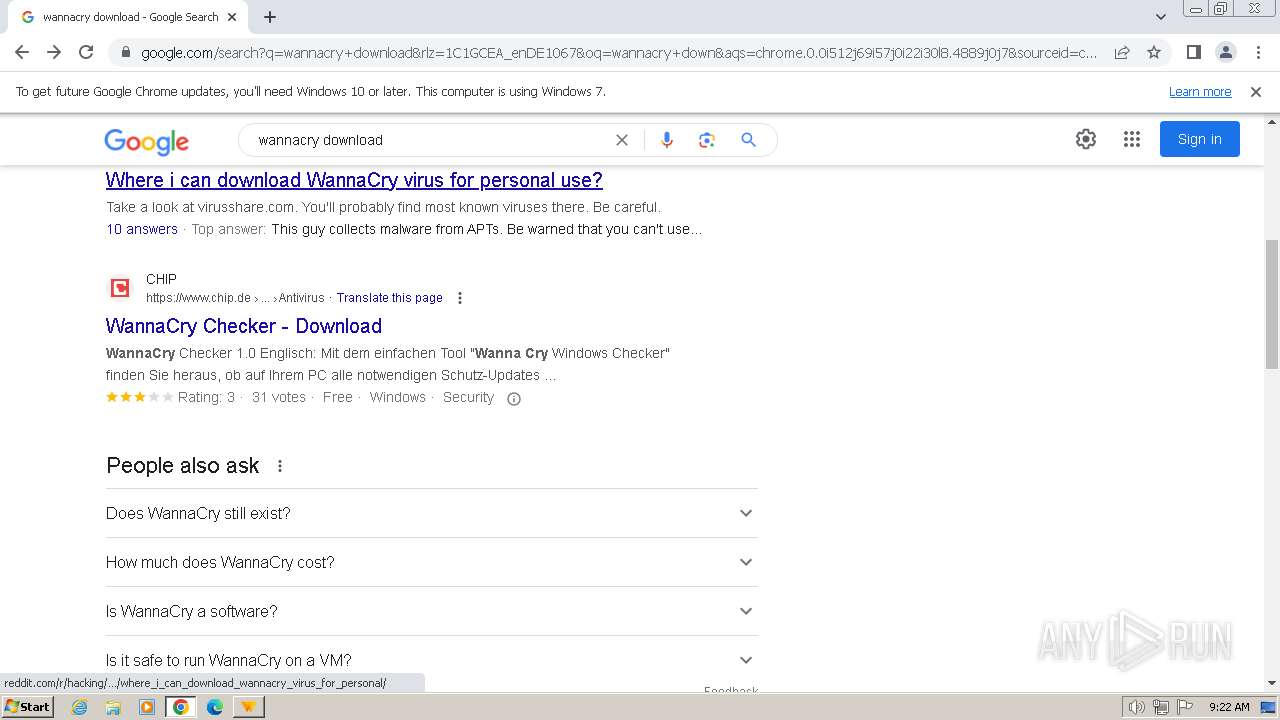Go forward to the next page
Viewport: 1280px width, 720px height.
coord(54,52)
